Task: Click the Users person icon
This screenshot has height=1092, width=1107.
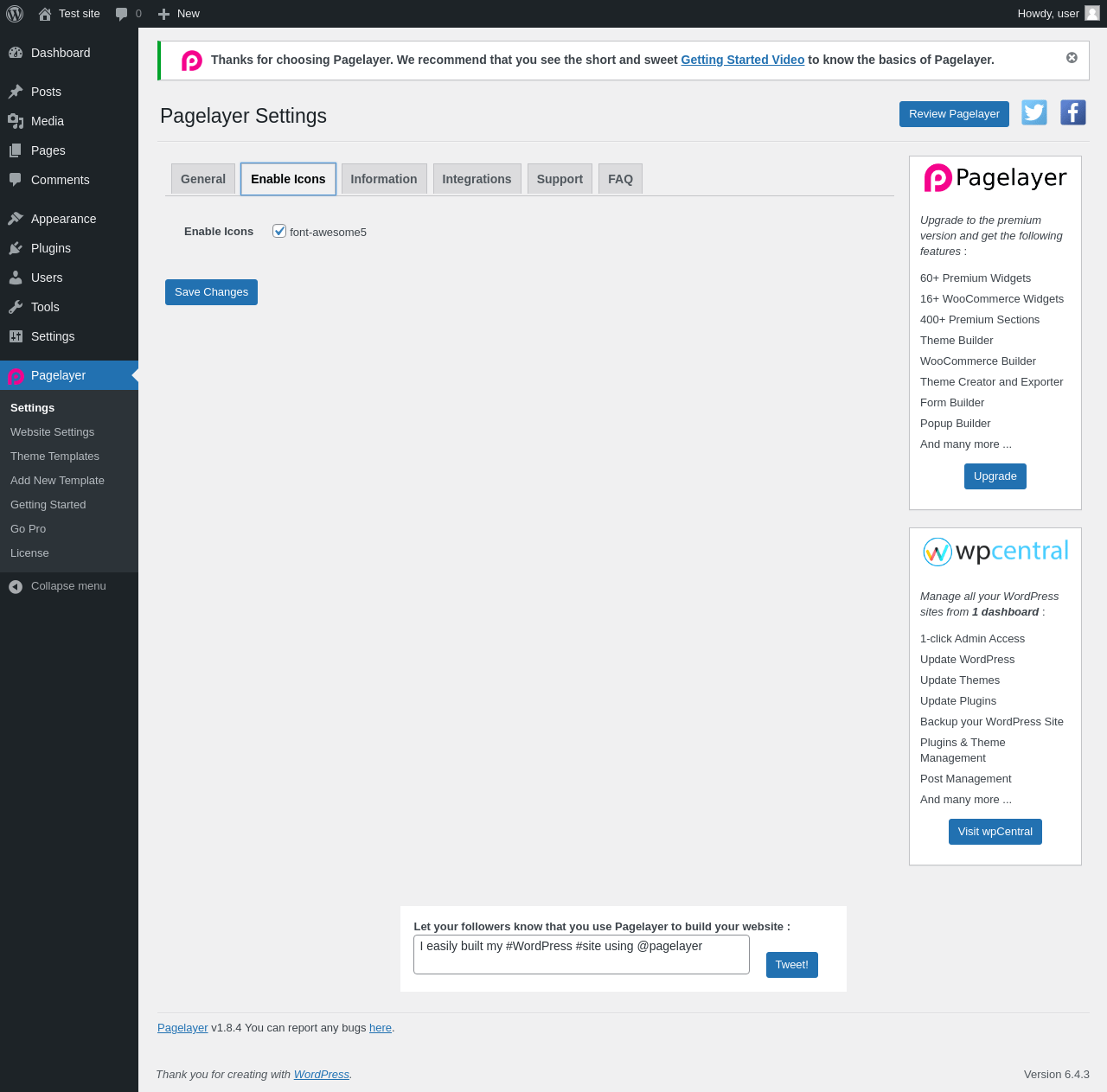Action: 16,278
